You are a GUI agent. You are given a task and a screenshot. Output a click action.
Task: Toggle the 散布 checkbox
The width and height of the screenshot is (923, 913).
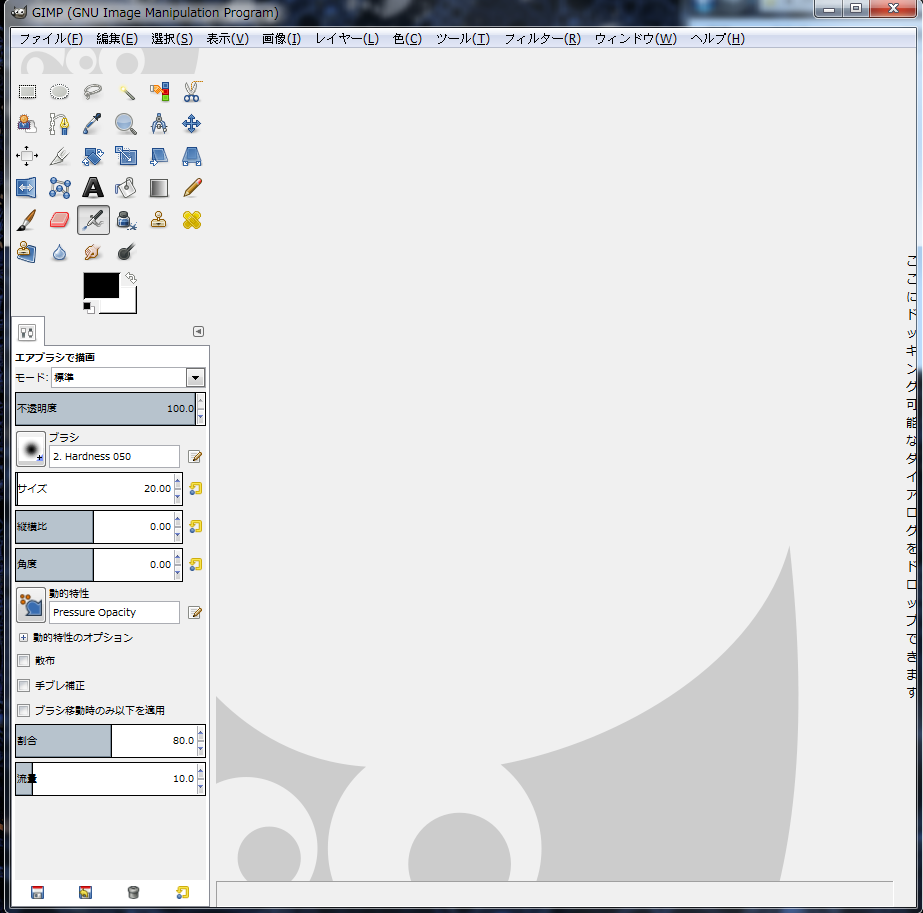coord(24,660)
